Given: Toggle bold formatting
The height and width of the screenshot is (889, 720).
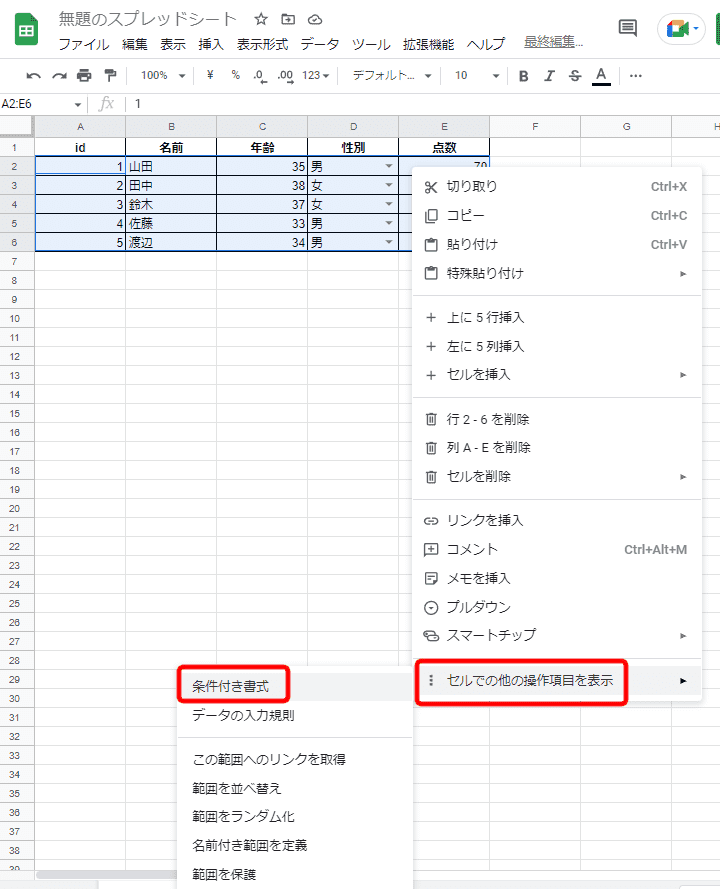Looking at the screenshot, I should pyautogui.click(x=523, y=75).
